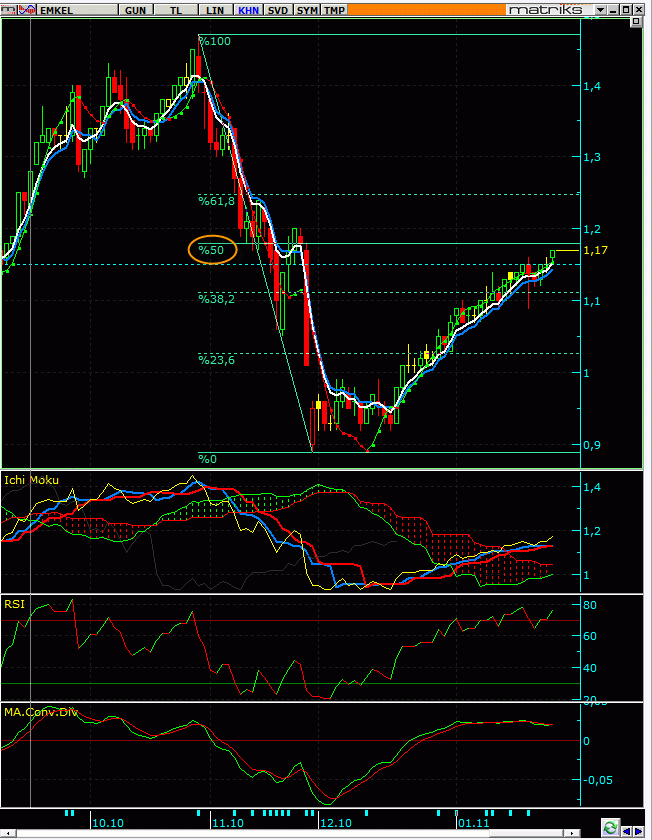Open the EMKEL symbol selector
Viewport: 652px width, 840px height.
click(x=78, y=10)
